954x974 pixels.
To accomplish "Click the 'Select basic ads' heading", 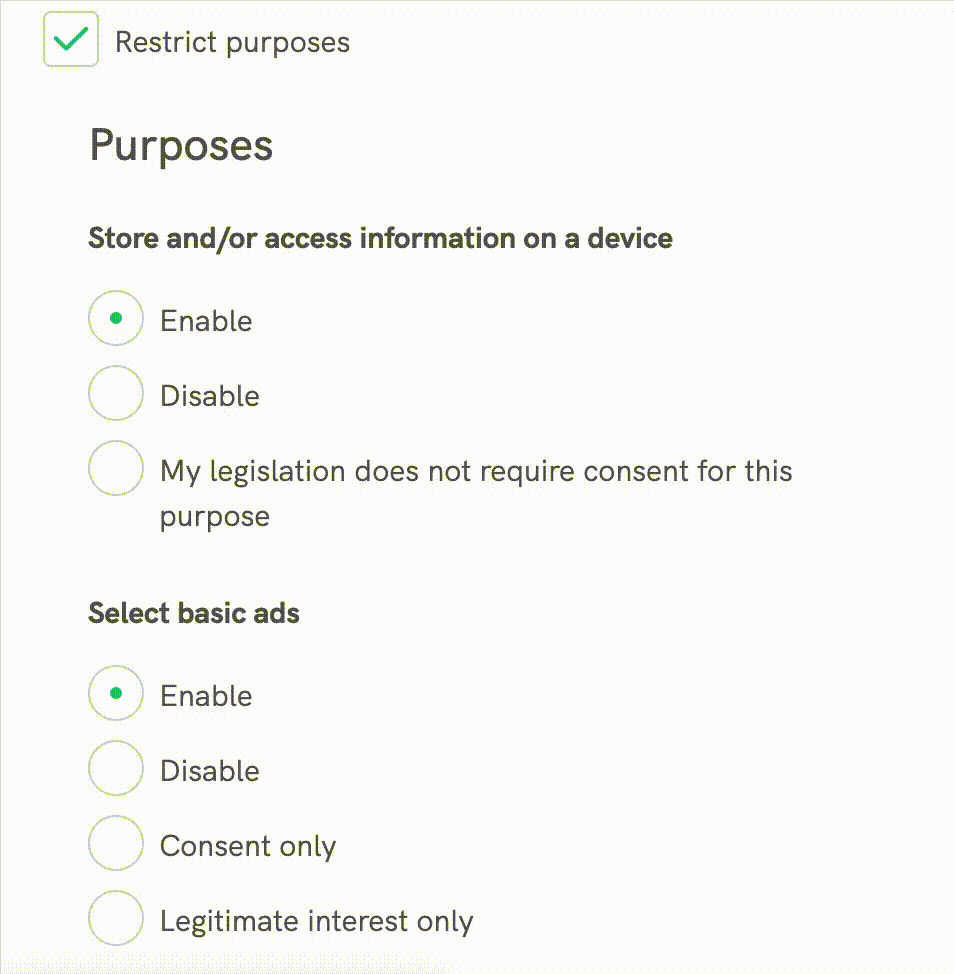I will 194,613.
